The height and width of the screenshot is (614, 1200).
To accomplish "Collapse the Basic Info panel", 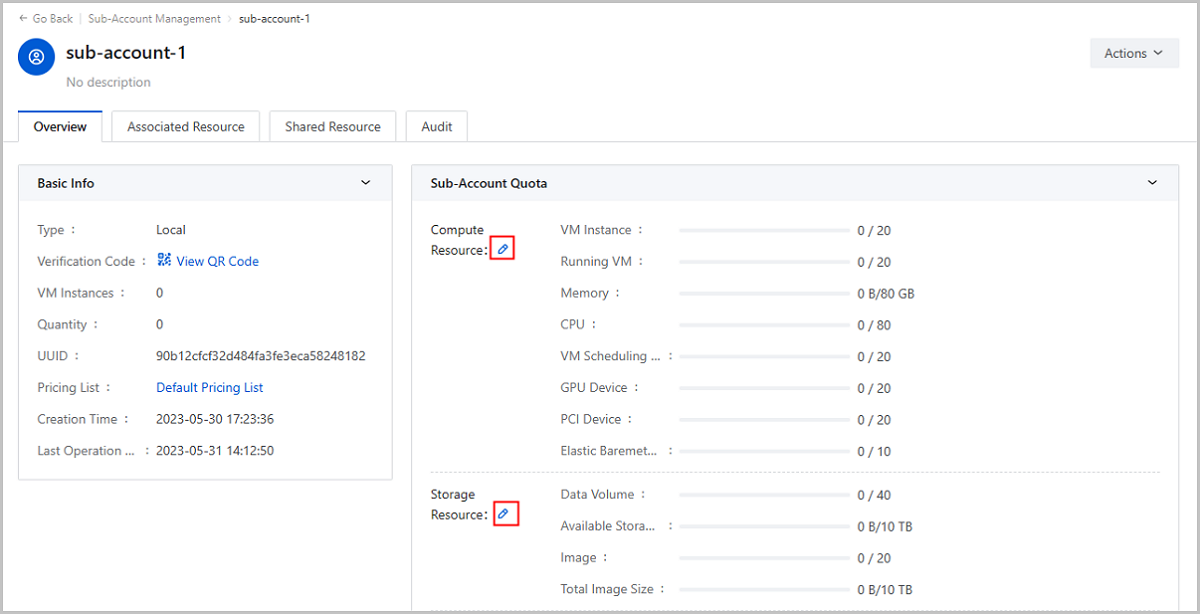I will (366, 183).
